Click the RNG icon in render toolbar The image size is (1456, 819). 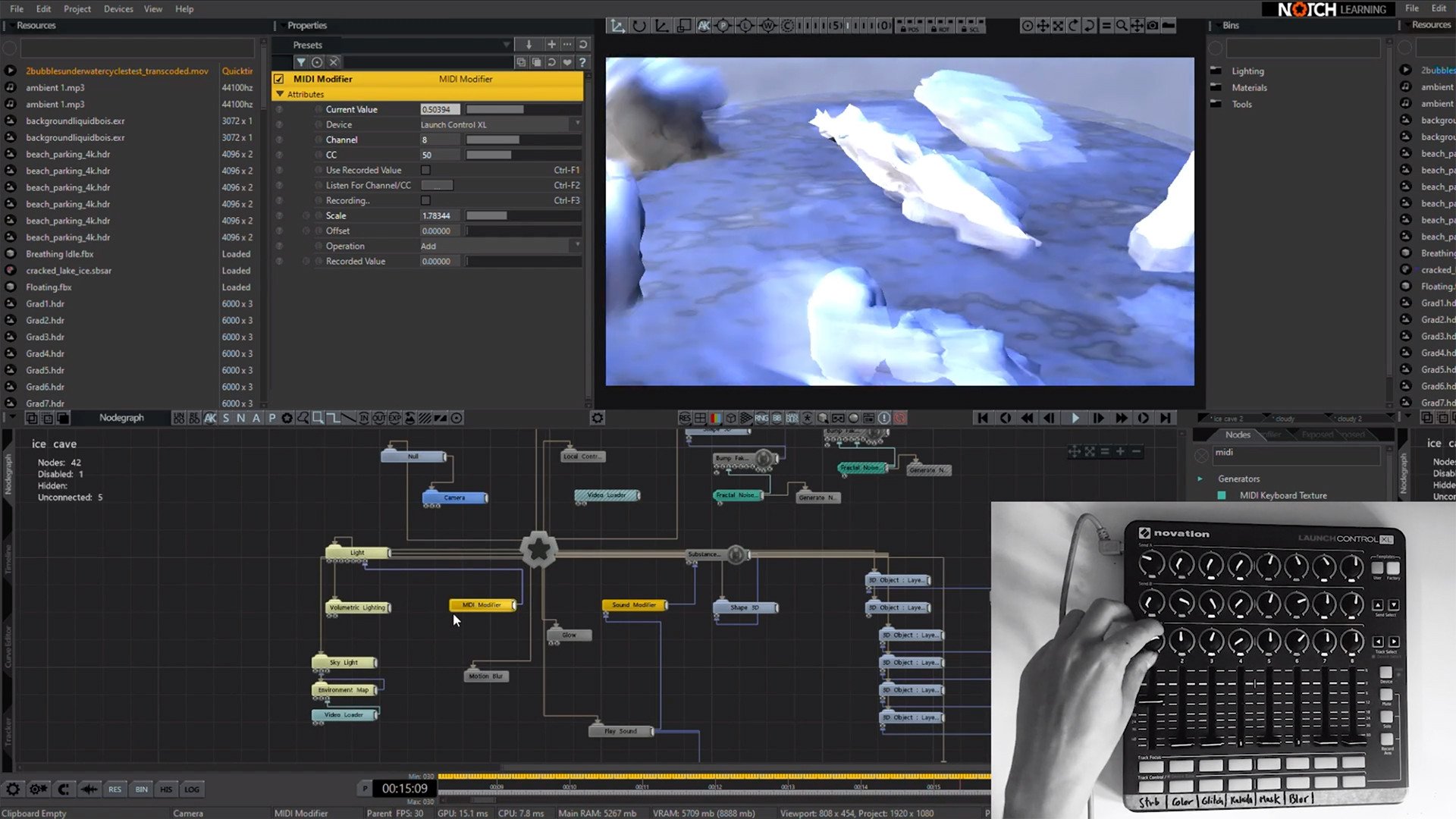point(761,418)
